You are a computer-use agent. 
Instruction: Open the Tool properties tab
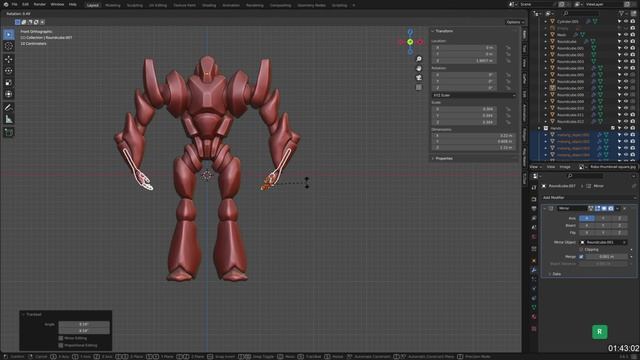click(534, 188)
